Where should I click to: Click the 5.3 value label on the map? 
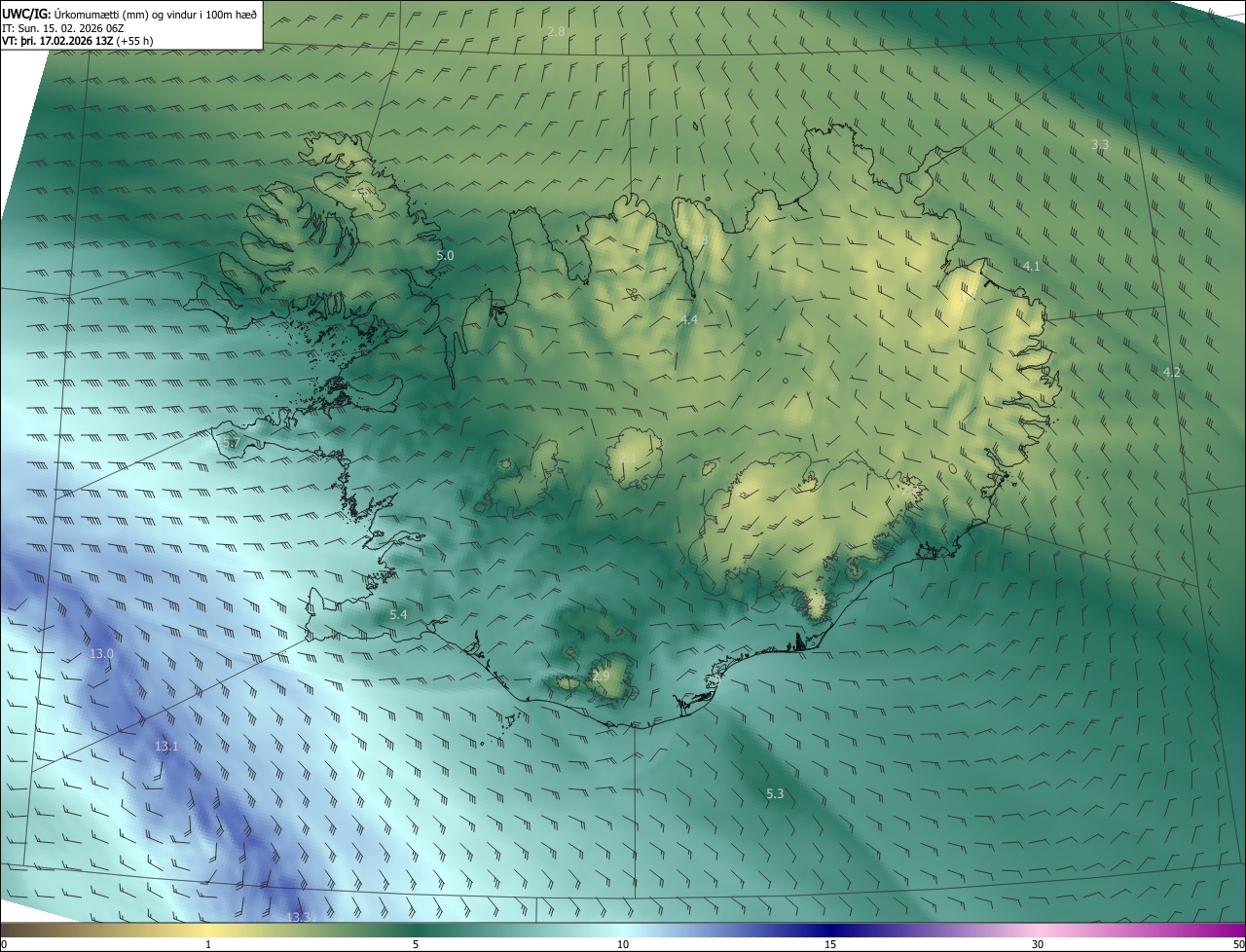coord(775,794)
